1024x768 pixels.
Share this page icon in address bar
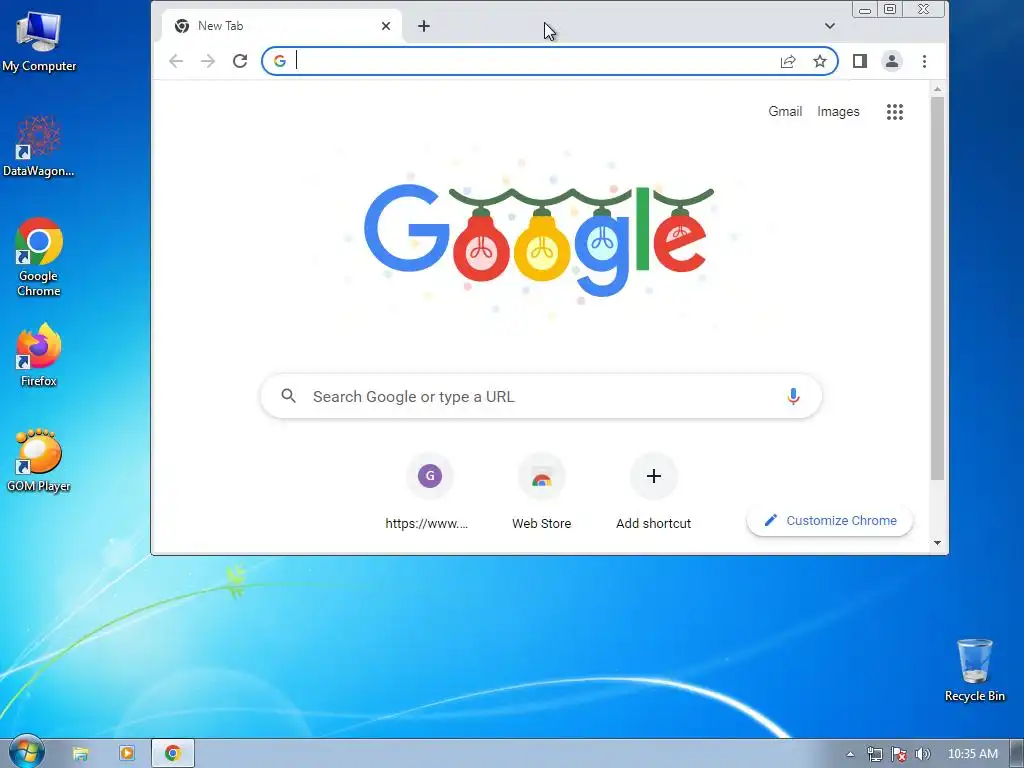click(788, 61)
